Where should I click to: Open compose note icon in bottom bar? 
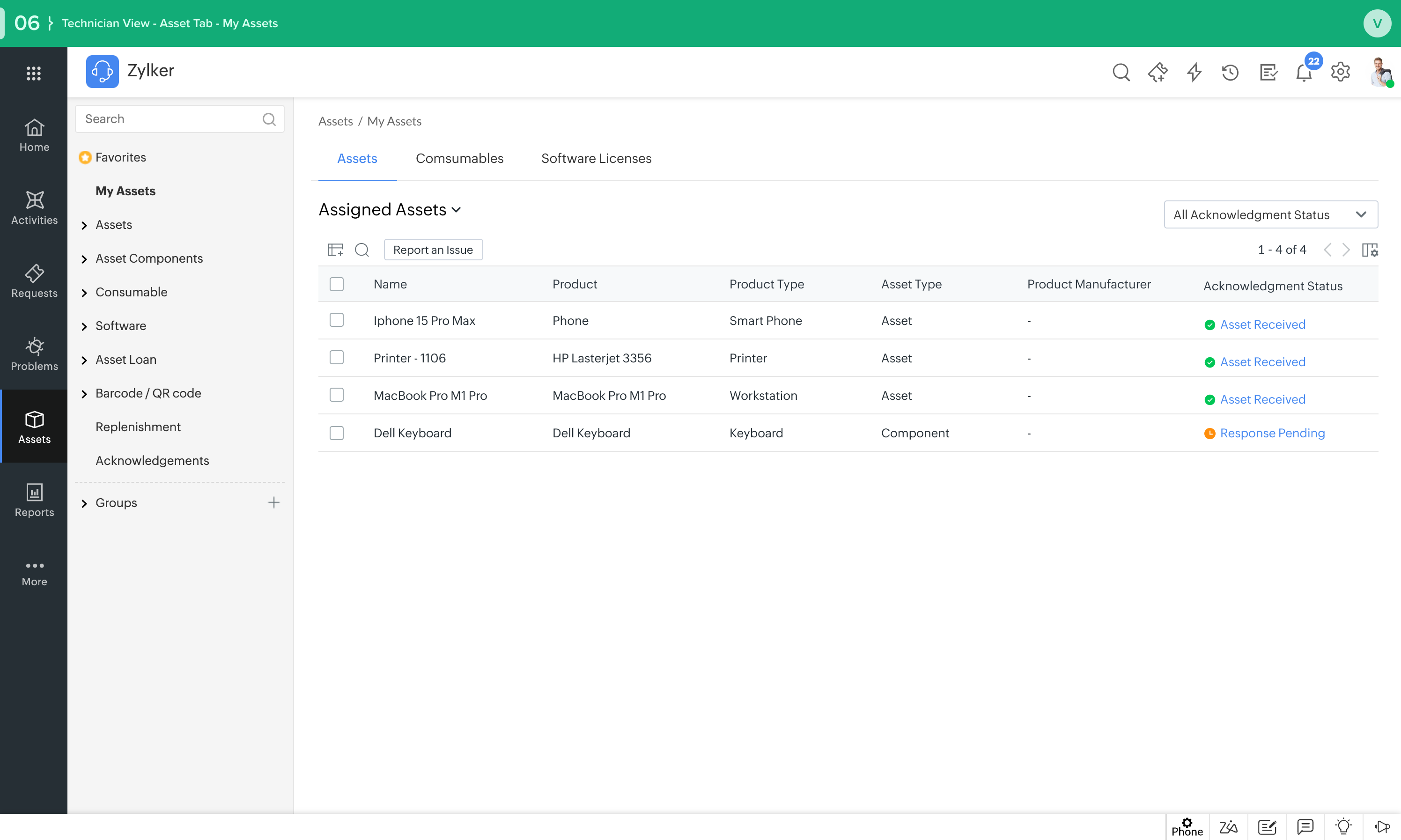[x=1267, y=827]
